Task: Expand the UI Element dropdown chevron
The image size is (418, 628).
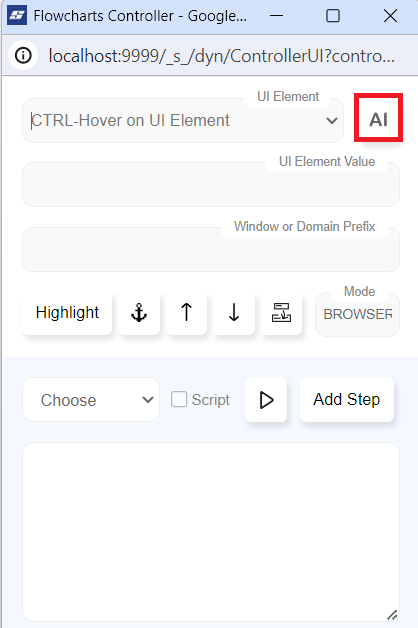Action: pyautogui.click(x=332, y=120)
